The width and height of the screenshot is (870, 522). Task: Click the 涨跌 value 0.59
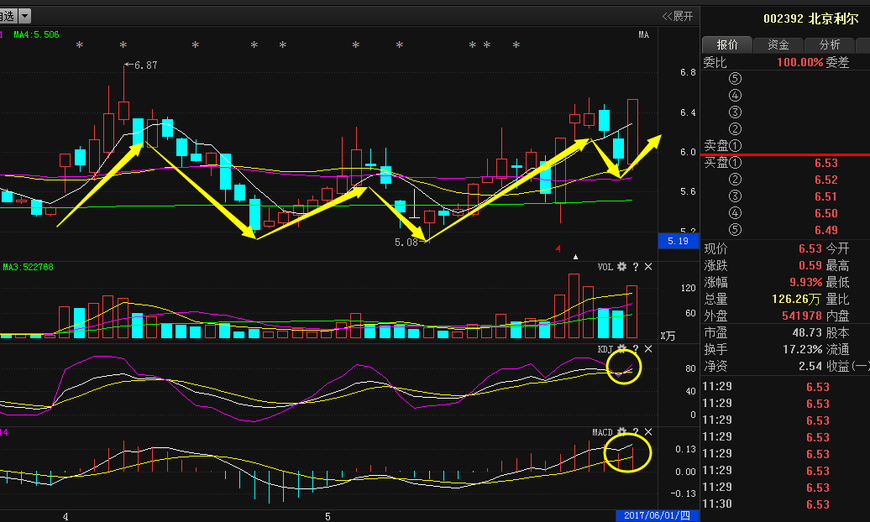click(x=810, y=265)
